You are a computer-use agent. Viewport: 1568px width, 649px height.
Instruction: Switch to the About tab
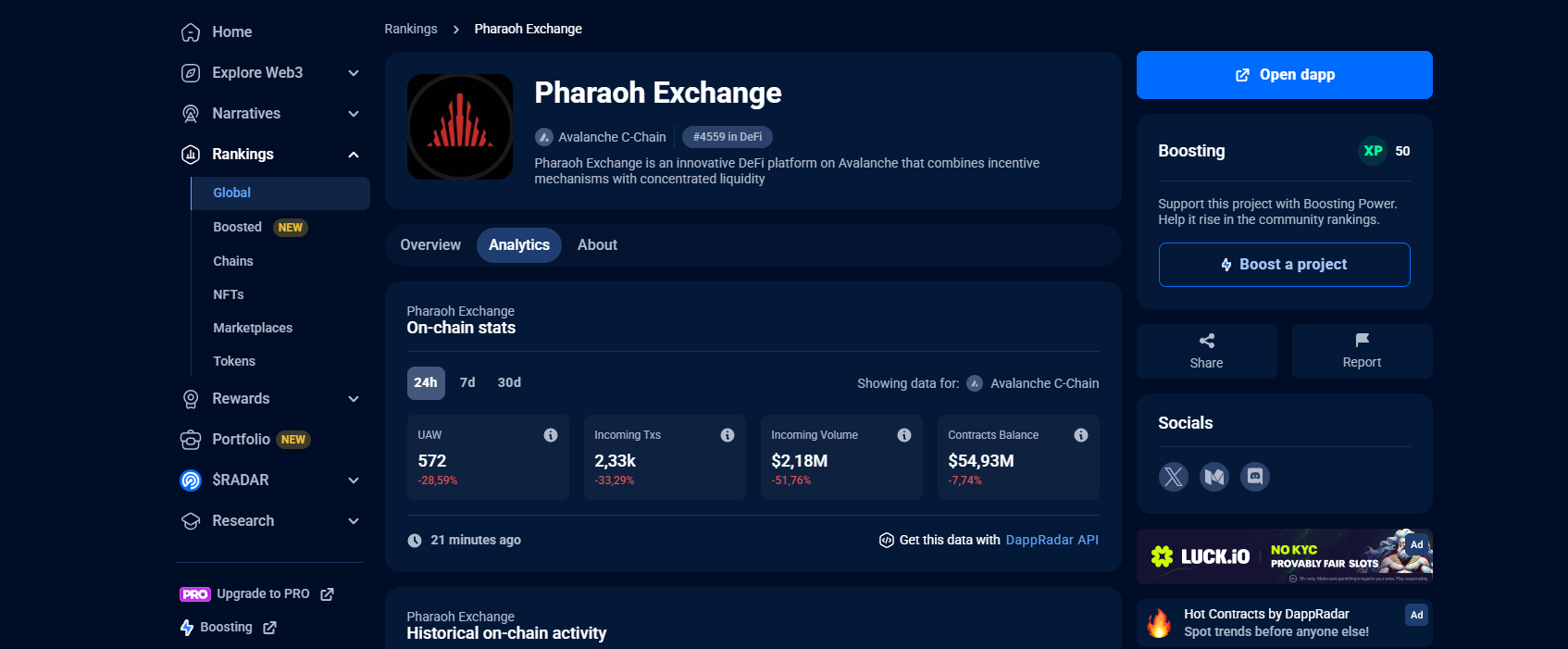(597, 245)
